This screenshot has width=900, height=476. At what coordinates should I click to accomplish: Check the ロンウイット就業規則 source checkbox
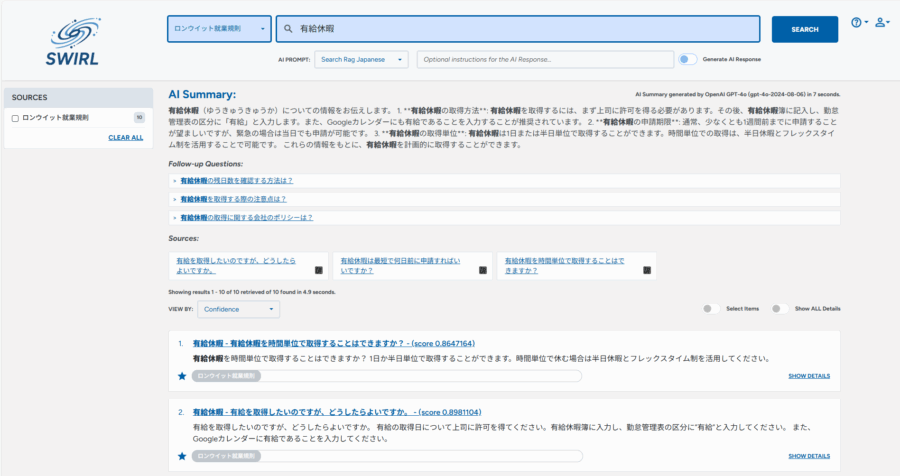point(15,118)
